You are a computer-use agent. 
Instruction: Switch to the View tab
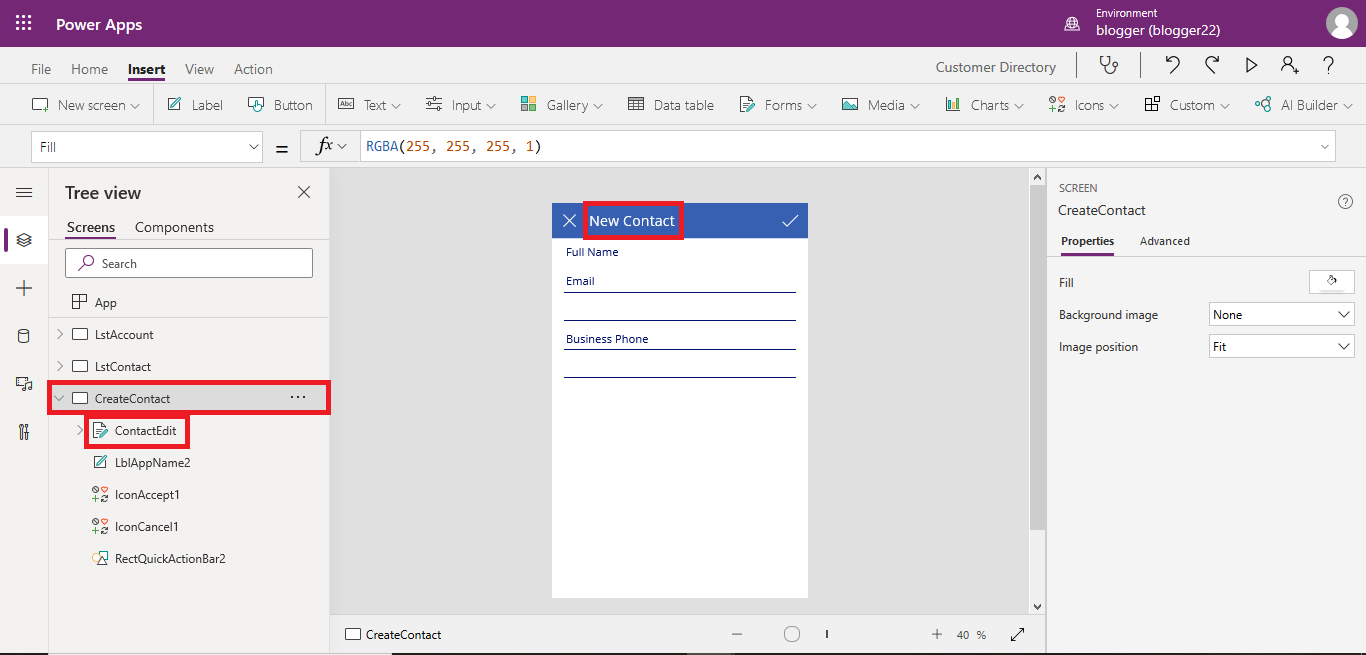click(199, 69)
